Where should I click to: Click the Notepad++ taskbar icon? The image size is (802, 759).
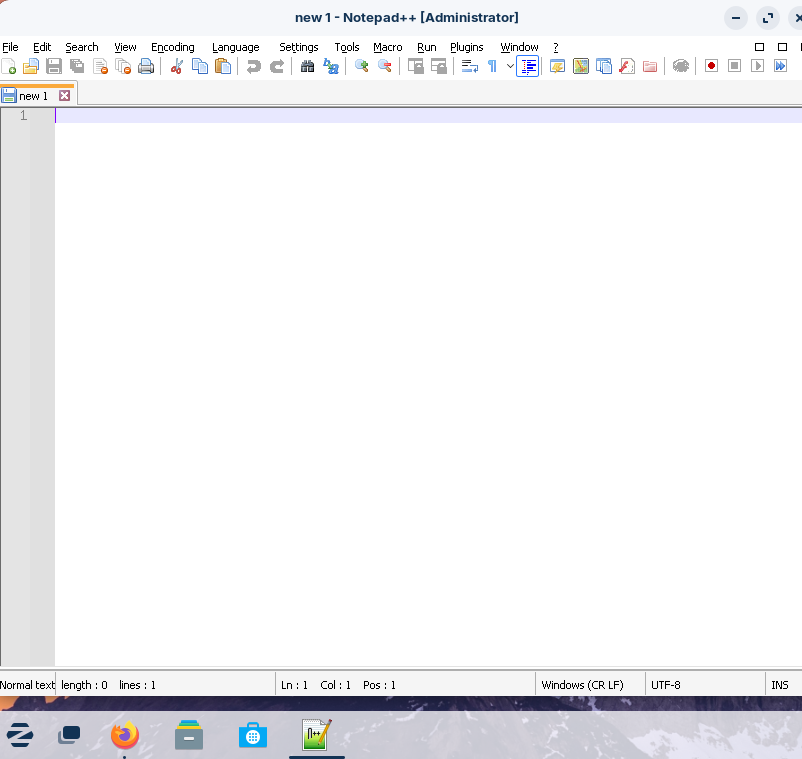(x=317, y=735)
